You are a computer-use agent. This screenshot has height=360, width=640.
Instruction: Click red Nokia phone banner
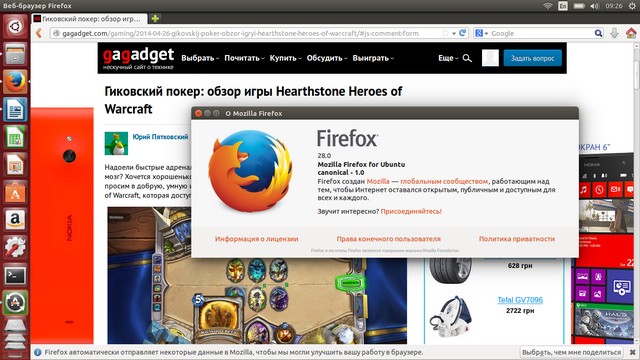click(x=62, y=226)
